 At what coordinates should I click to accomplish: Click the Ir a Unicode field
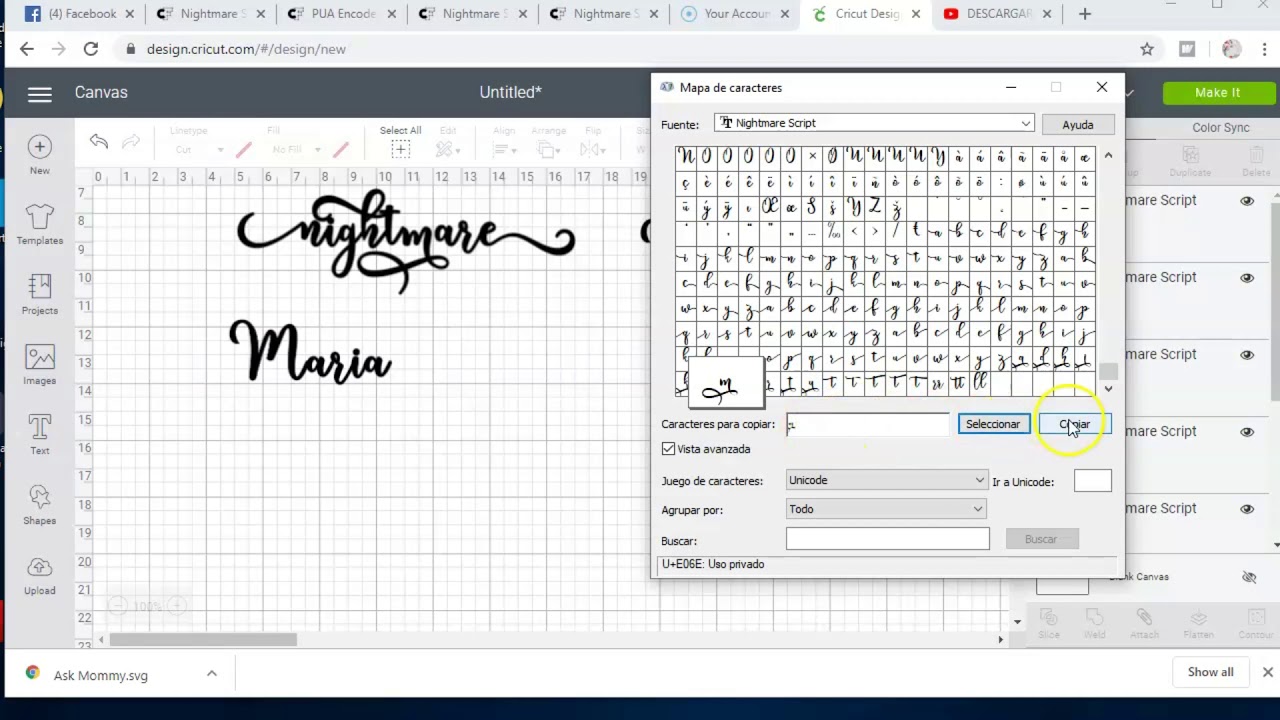point(1092,481)
